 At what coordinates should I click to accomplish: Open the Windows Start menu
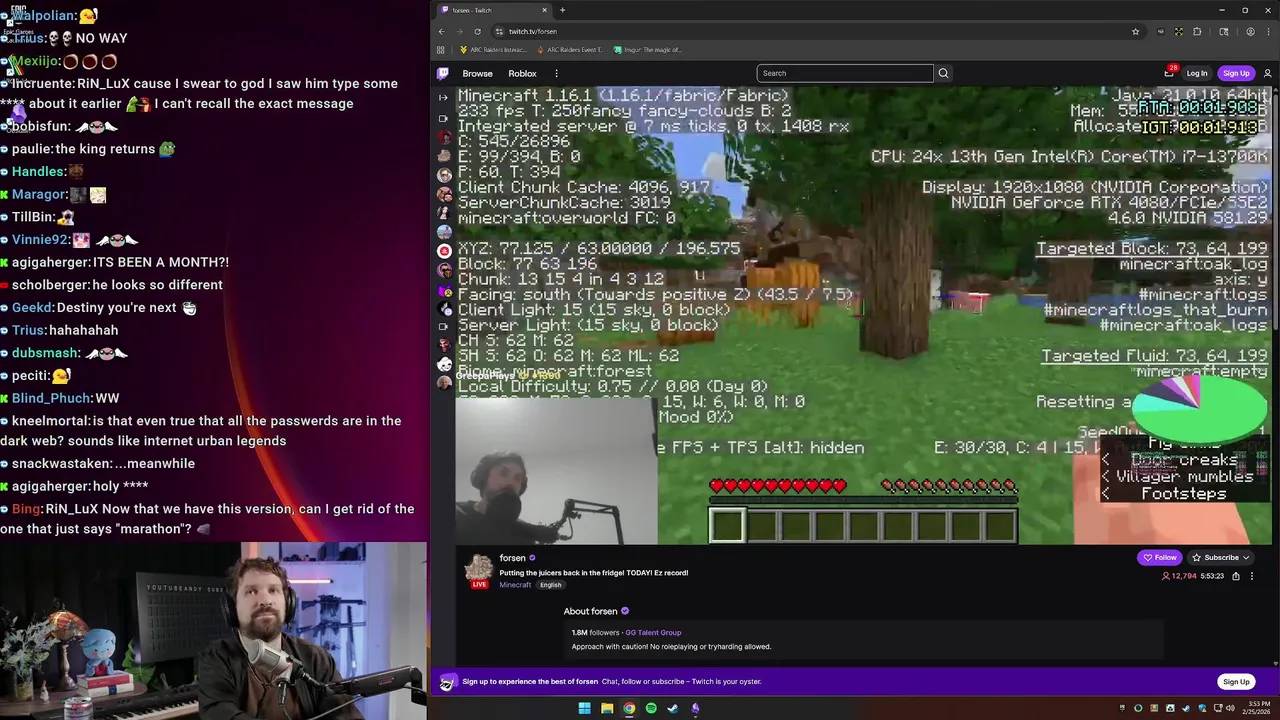584,708
